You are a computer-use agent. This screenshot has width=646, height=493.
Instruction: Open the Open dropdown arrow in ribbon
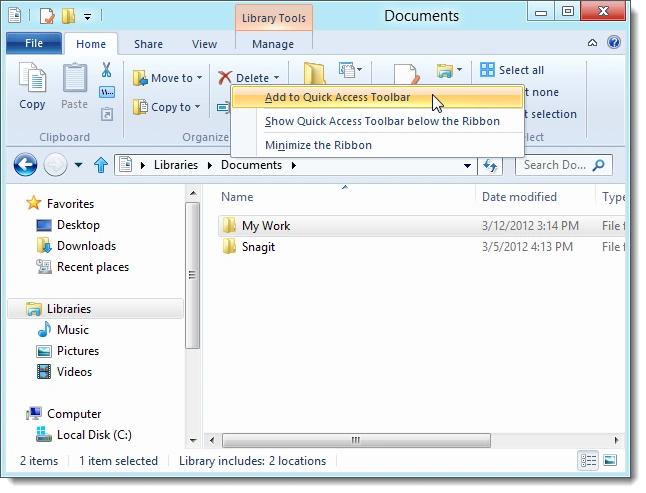point(459,69)
